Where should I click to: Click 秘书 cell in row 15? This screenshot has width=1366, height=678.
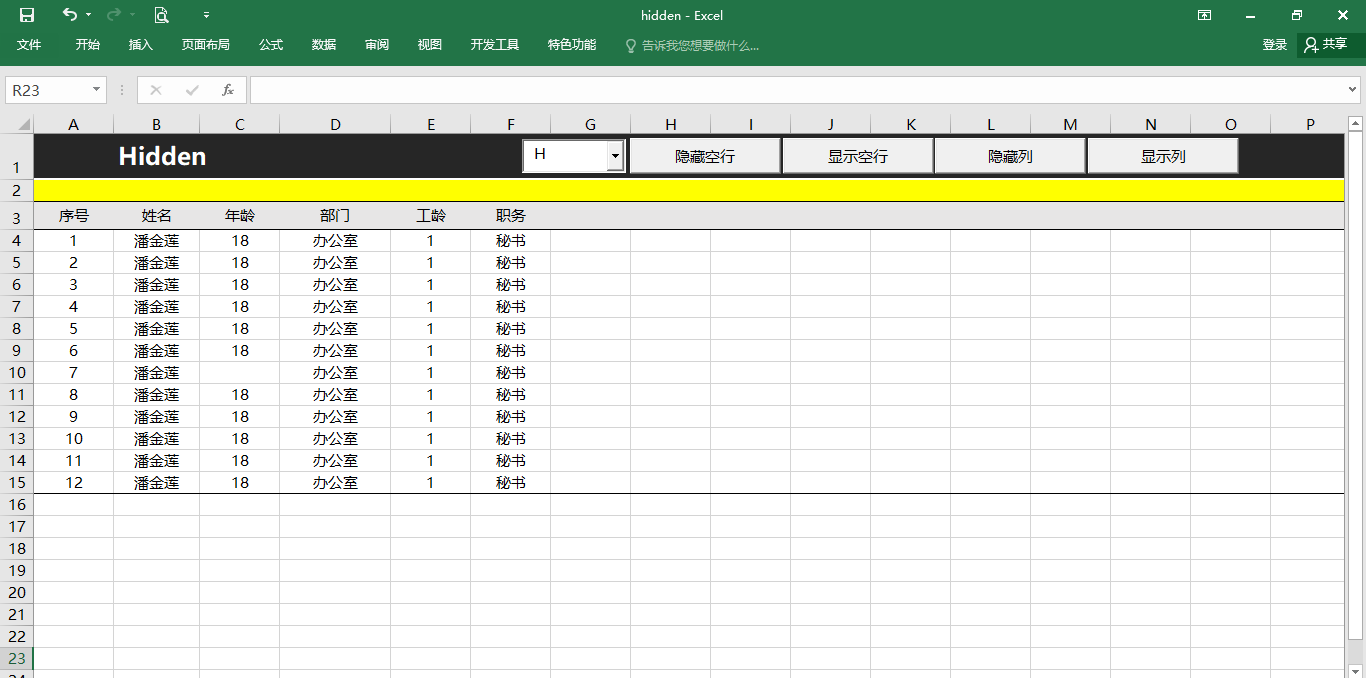(511, 483)
